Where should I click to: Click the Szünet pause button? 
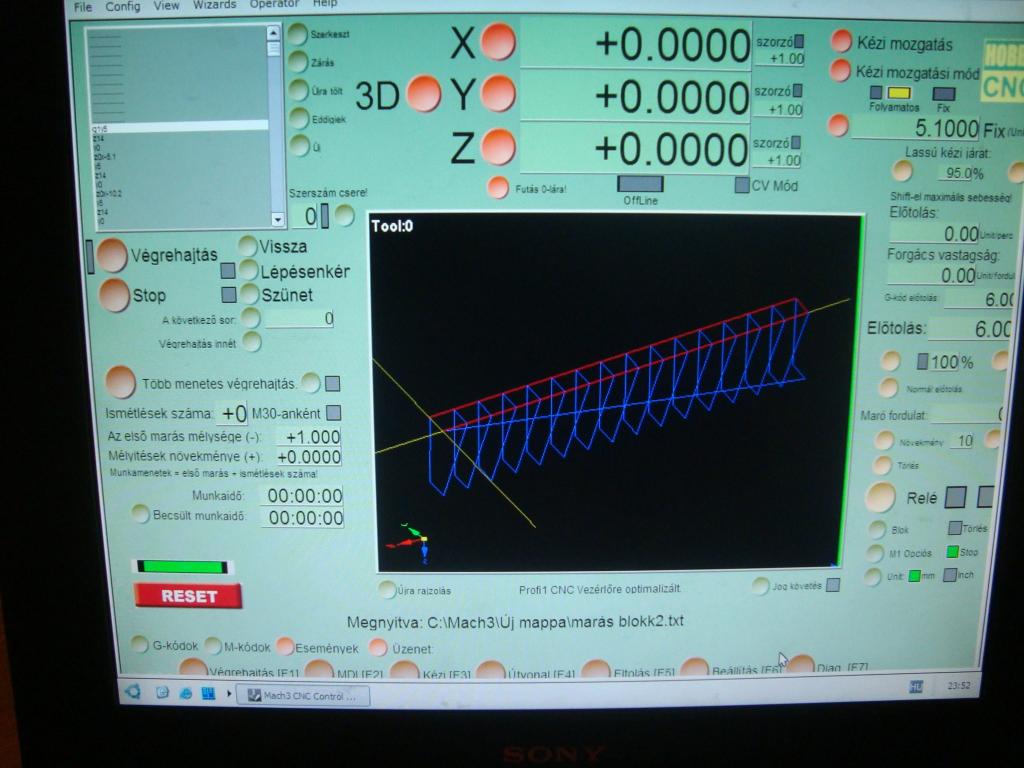[x=249, y=294]
